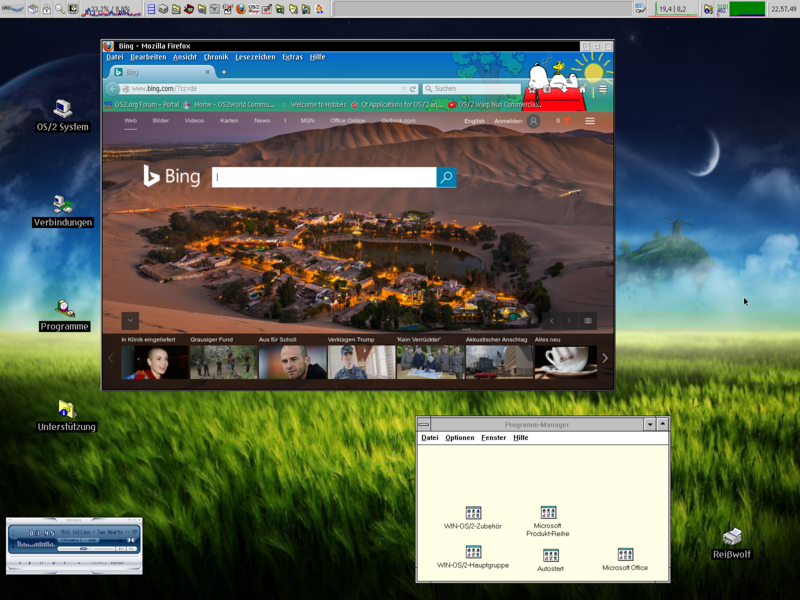Open the Bing hamburger menu icon

[x=590, y=121]
